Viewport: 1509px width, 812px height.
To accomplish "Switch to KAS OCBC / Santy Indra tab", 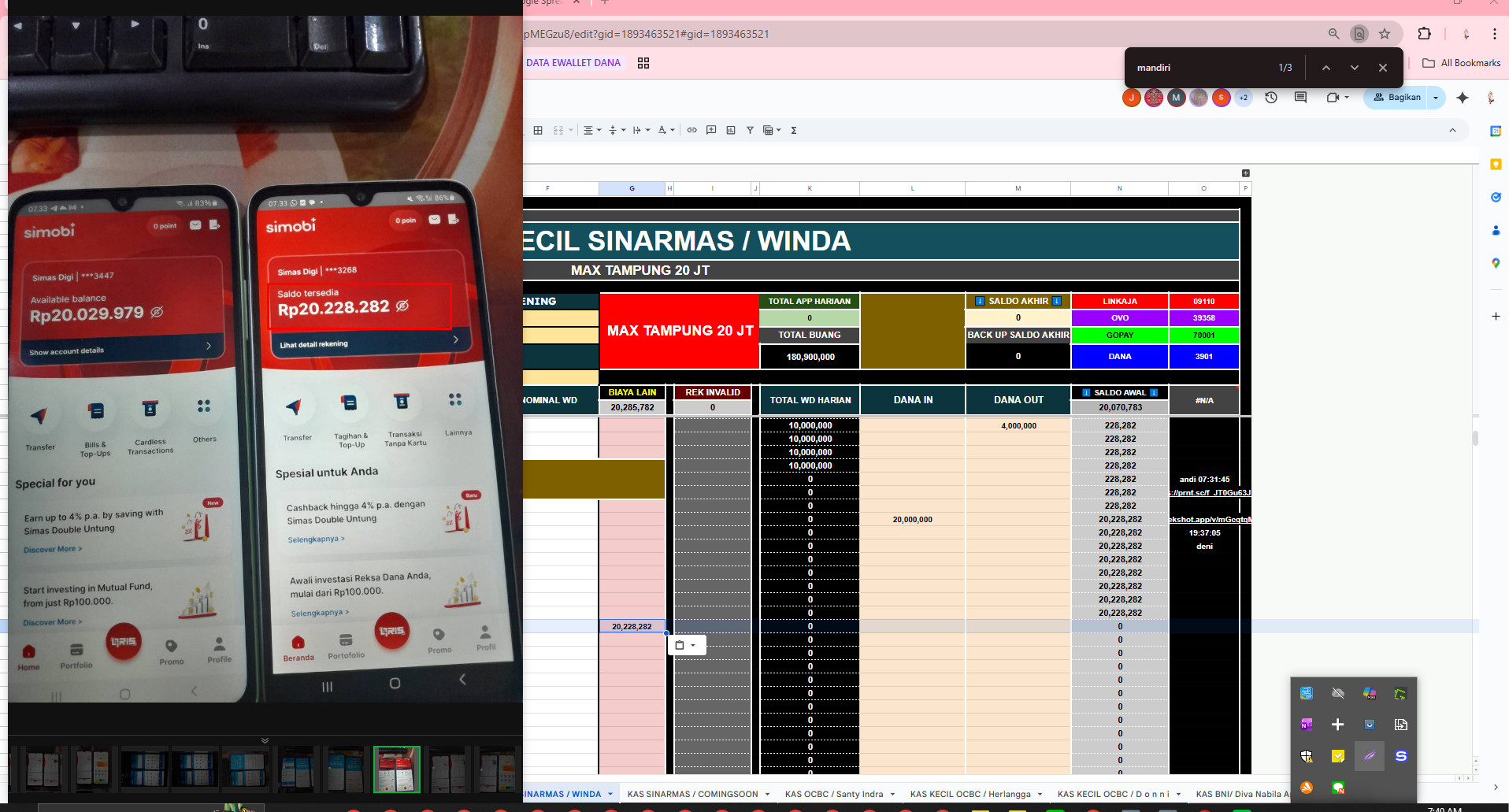I will coord(834,794).
